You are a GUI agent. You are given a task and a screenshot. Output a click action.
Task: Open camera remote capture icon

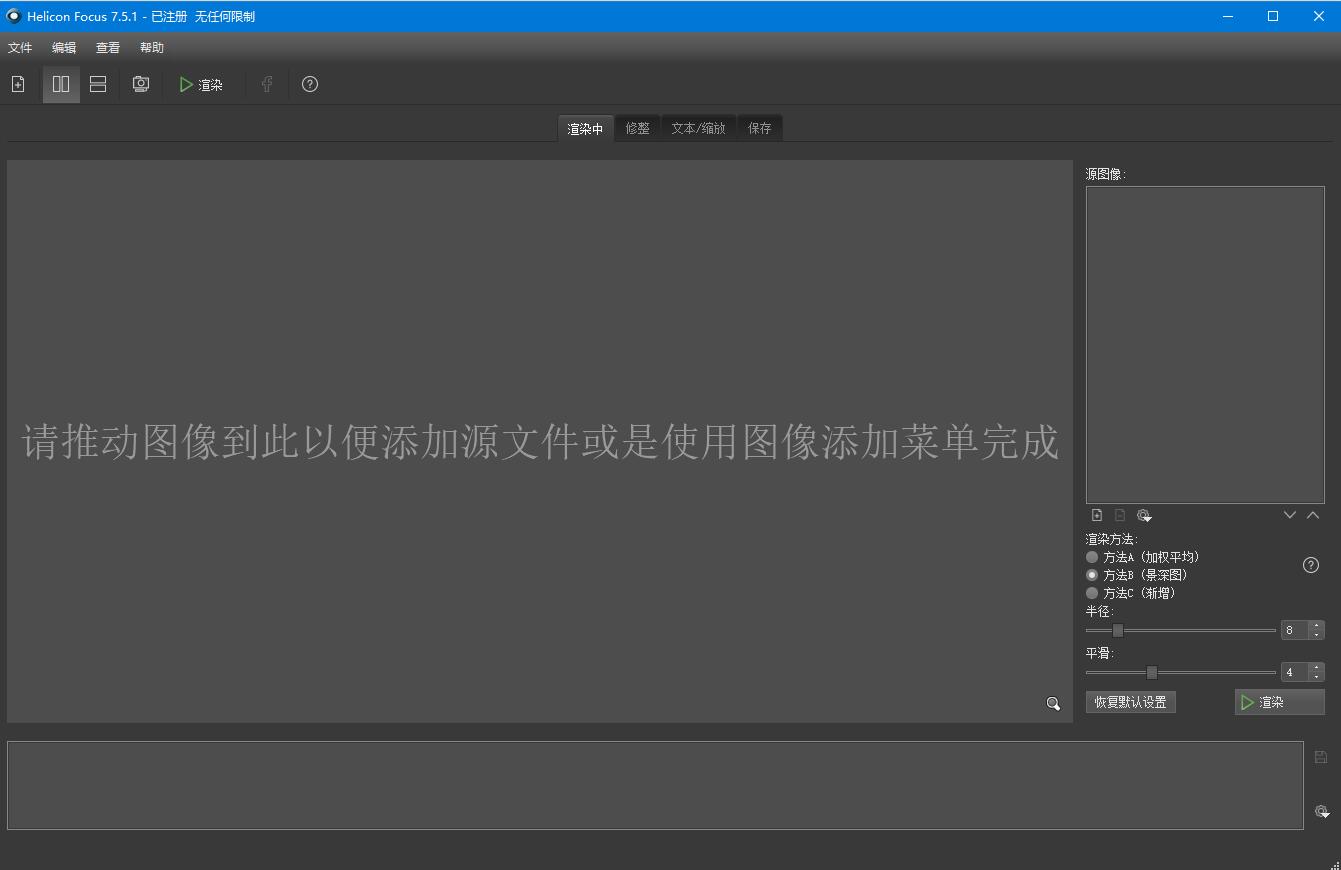pyautogui.click(x=140, y=84)
